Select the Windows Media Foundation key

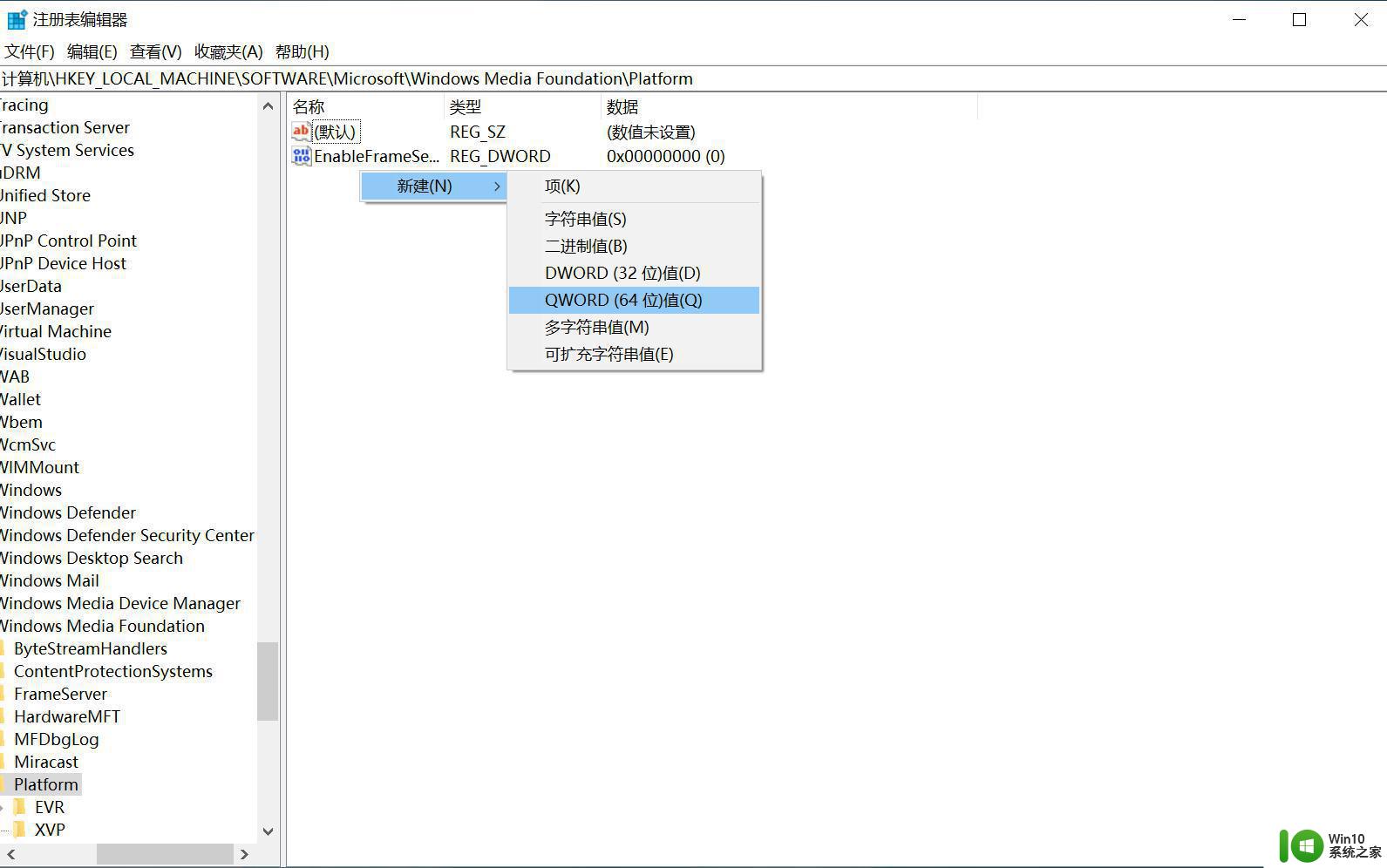point(103,626)
